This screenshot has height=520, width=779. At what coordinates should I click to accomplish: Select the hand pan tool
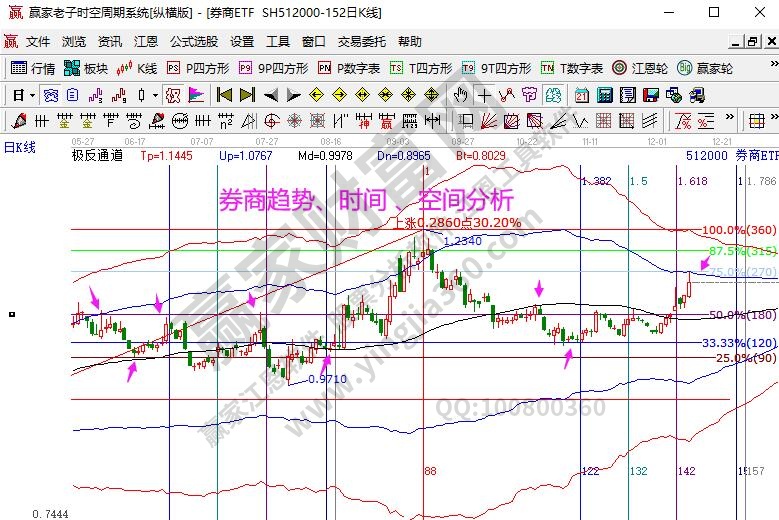point(460,95)
